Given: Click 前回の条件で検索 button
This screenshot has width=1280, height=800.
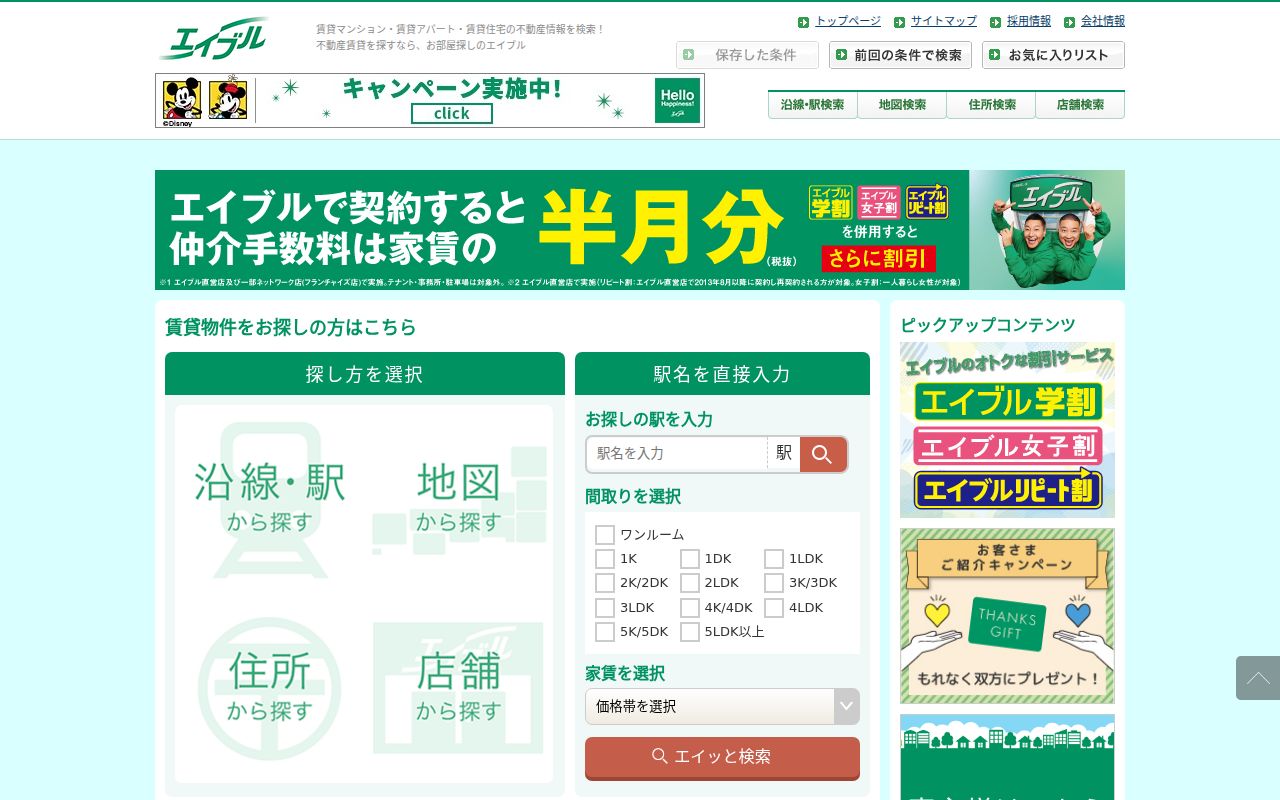Looking at the screenshot, I should [x=900, y=55].
